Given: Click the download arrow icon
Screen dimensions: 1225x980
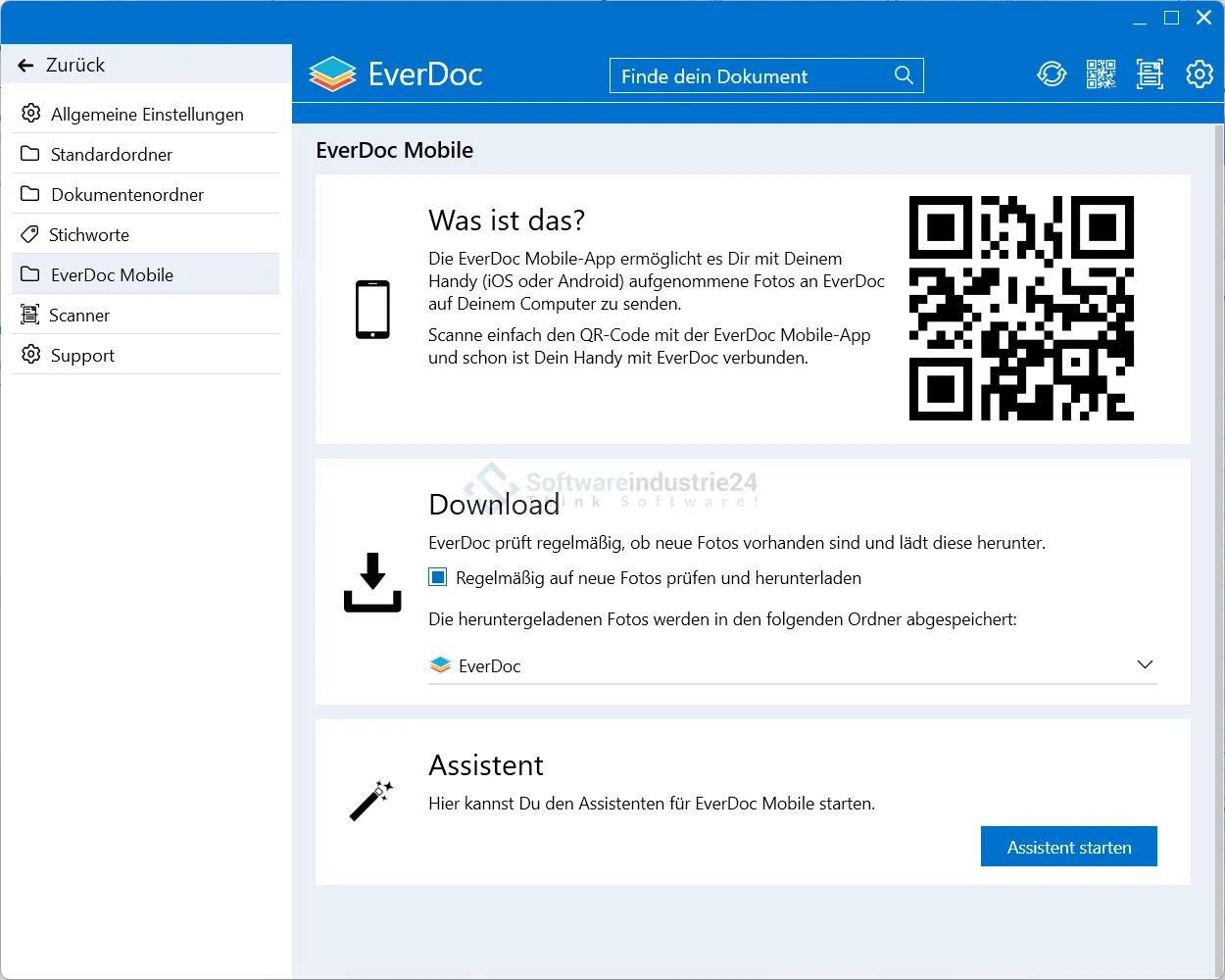Looking at the screenshot, I should [372, 582].
